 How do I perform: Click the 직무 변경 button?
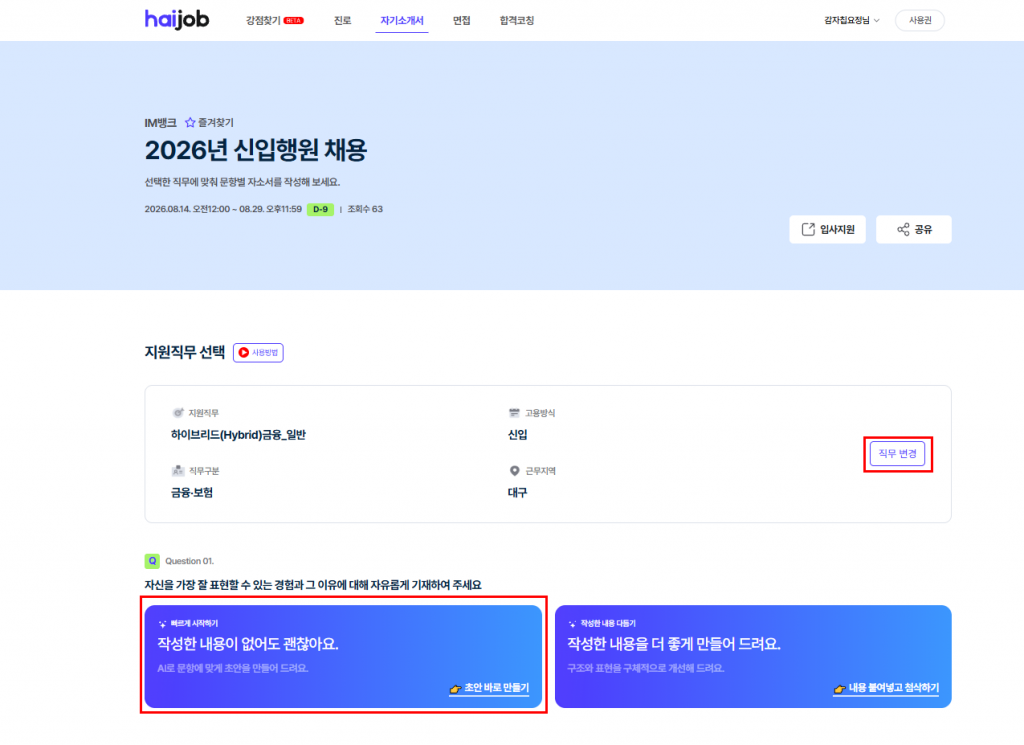(x=897, y=453)
